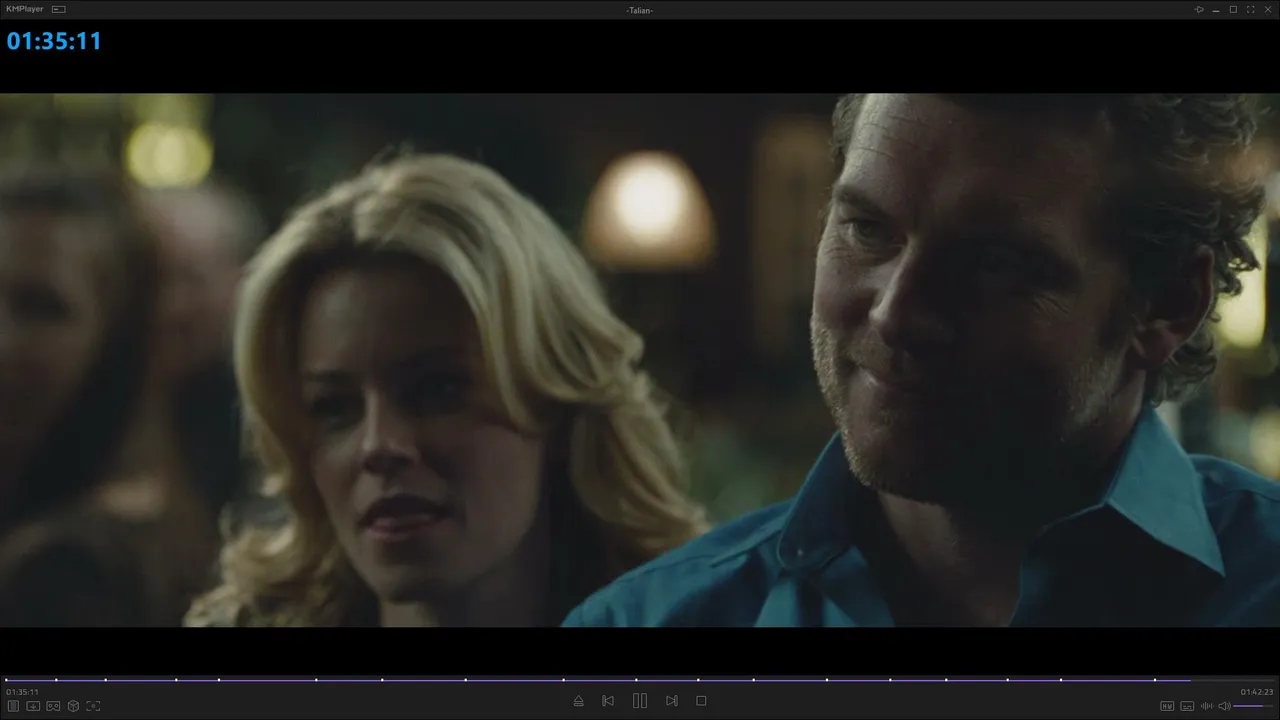Click the movie video frame
Screen dimensions: 1280x720
640,360
